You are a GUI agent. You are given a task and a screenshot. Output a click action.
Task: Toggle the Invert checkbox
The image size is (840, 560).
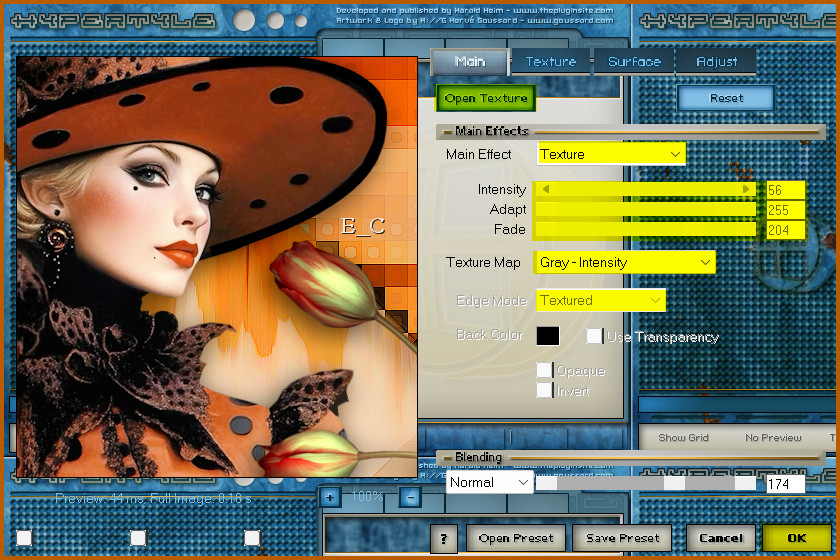click(x=544, y=390)
